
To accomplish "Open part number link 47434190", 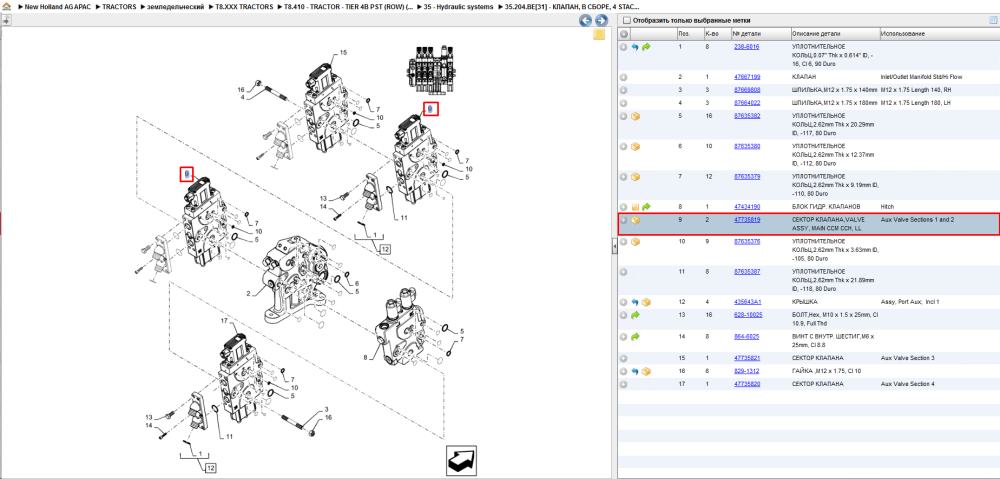I will tap(747, 207).
